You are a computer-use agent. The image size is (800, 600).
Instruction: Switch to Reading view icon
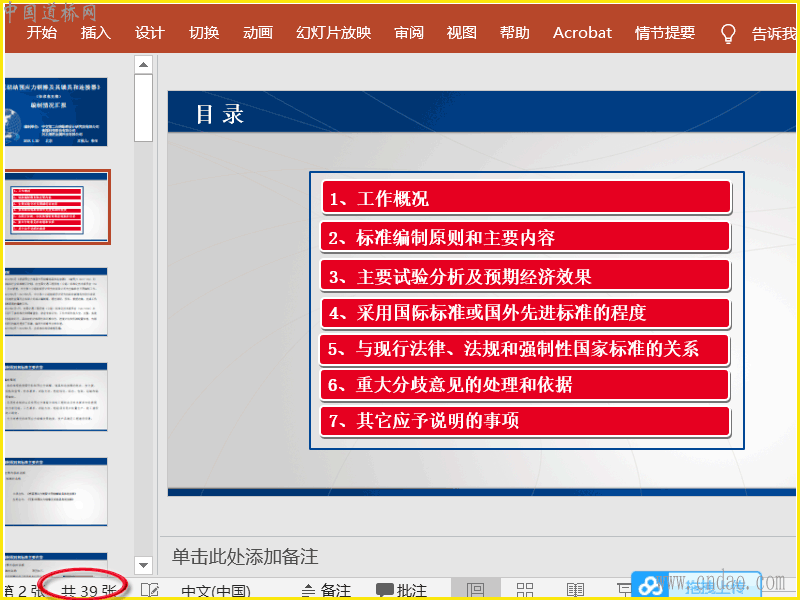point(576,590)
